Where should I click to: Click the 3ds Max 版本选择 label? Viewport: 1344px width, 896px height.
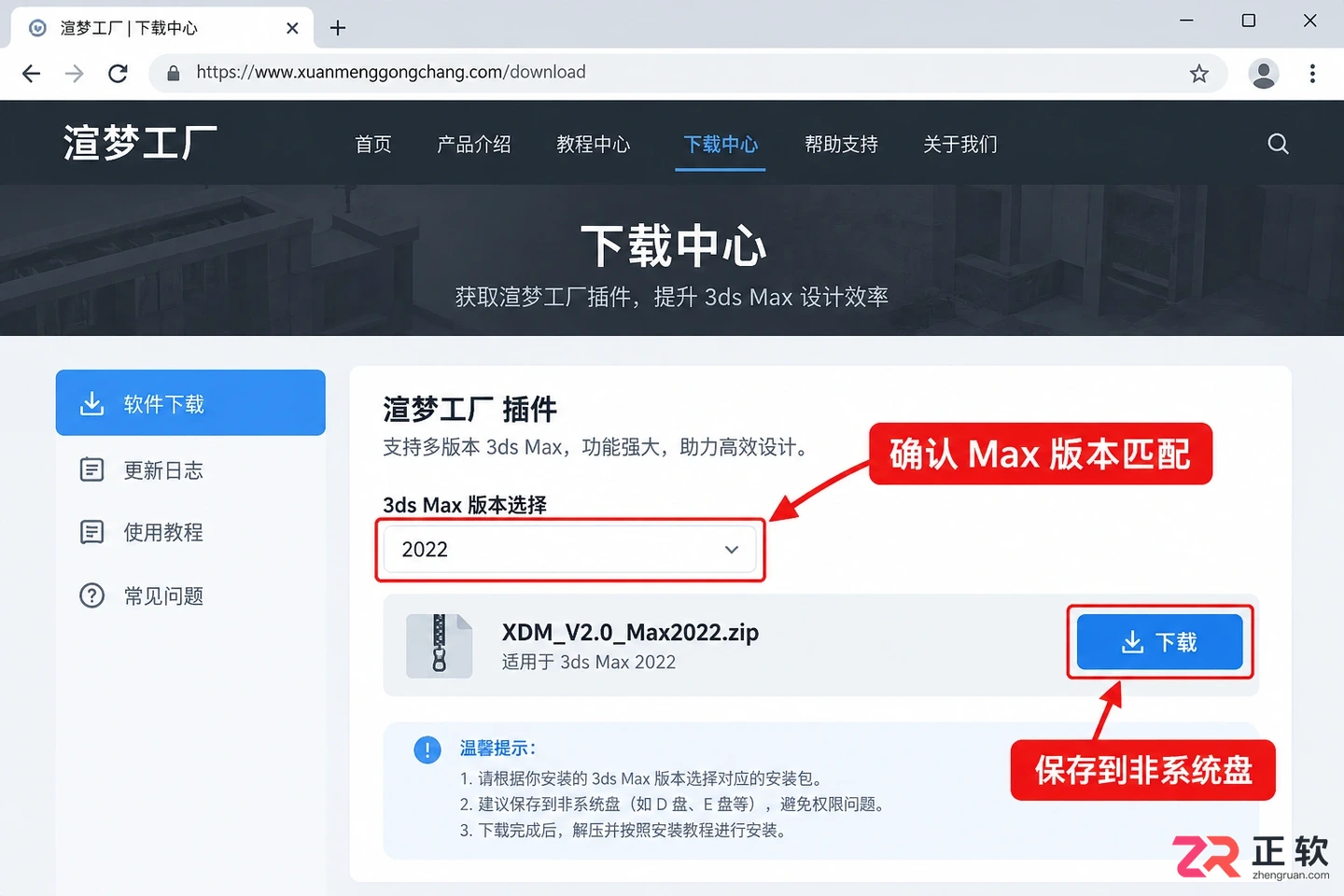click(x=465, y=505)
